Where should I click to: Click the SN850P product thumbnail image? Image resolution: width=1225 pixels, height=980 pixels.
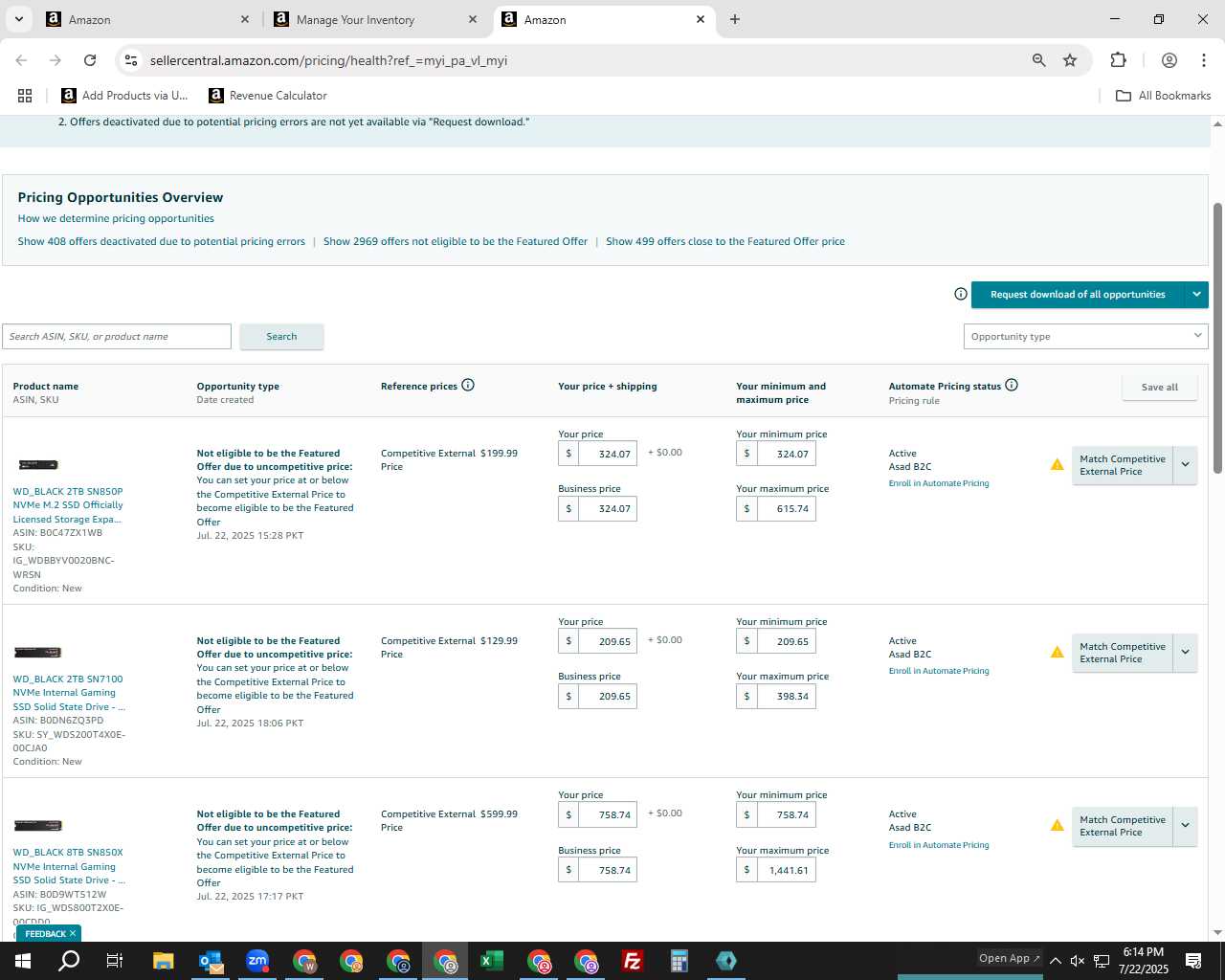pos(38,464)
